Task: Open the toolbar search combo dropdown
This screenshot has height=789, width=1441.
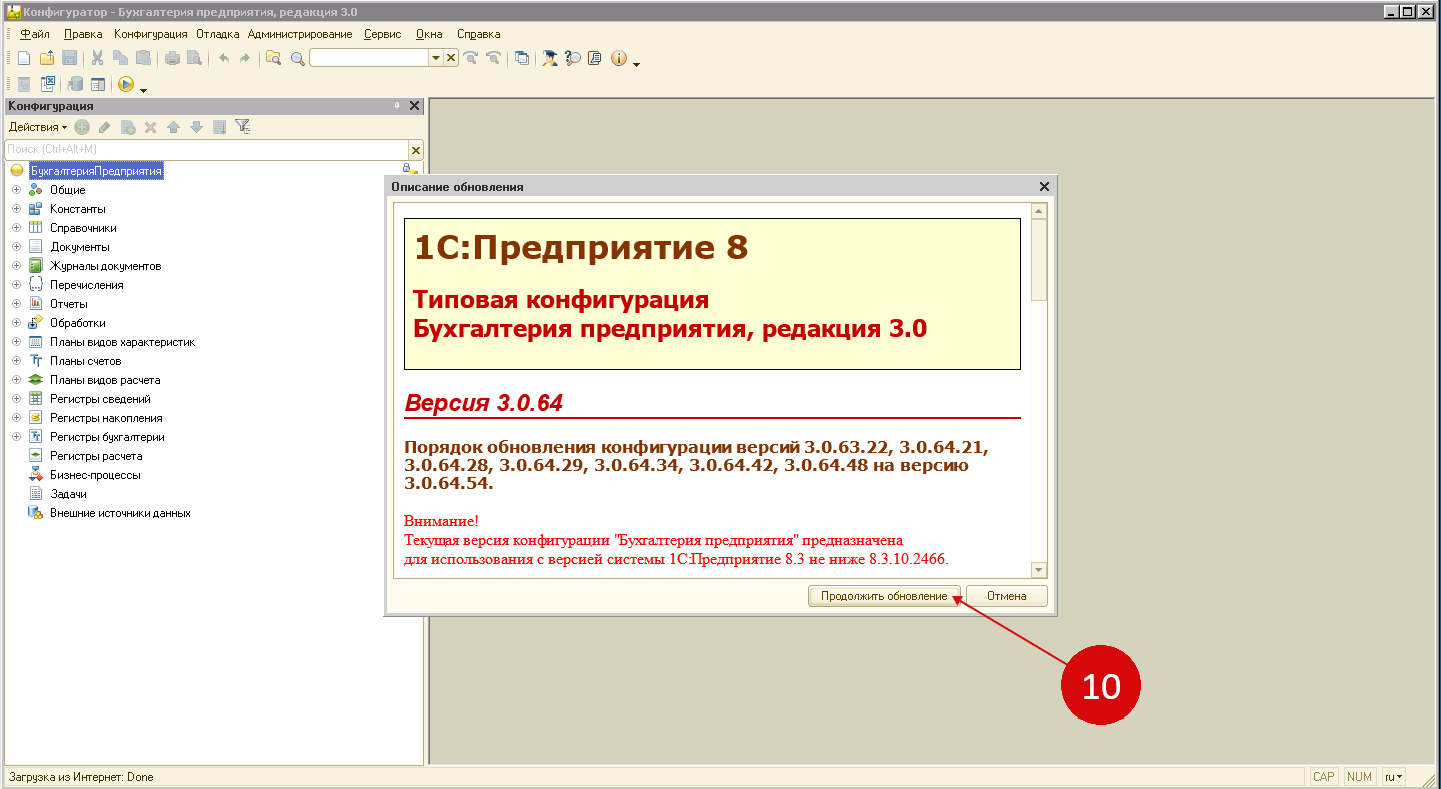Action: point(436,58)
